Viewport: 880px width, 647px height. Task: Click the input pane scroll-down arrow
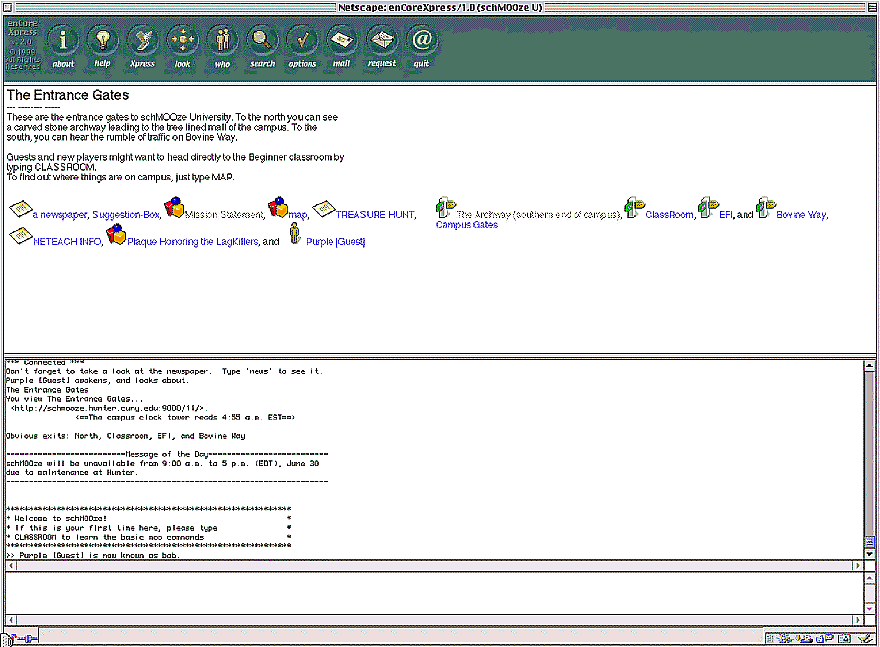pyautogui.click(x=869, y=609)
